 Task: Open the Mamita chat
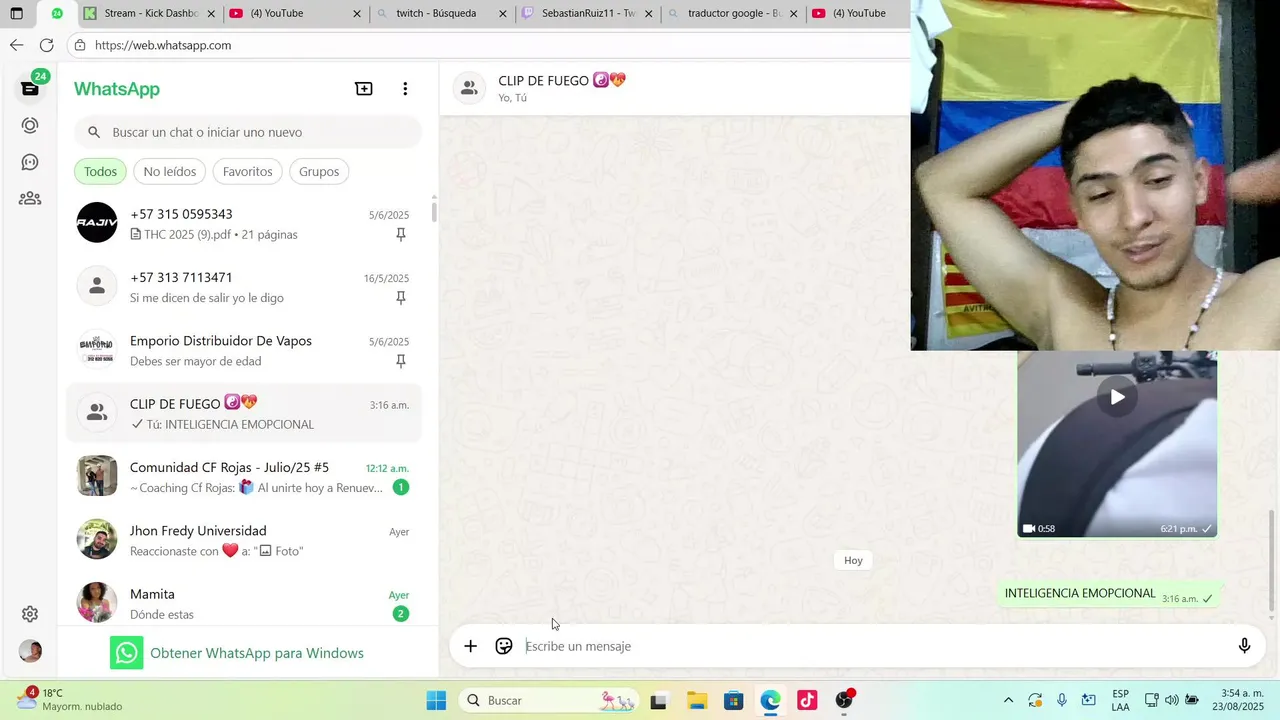click(x=244, y=603)
